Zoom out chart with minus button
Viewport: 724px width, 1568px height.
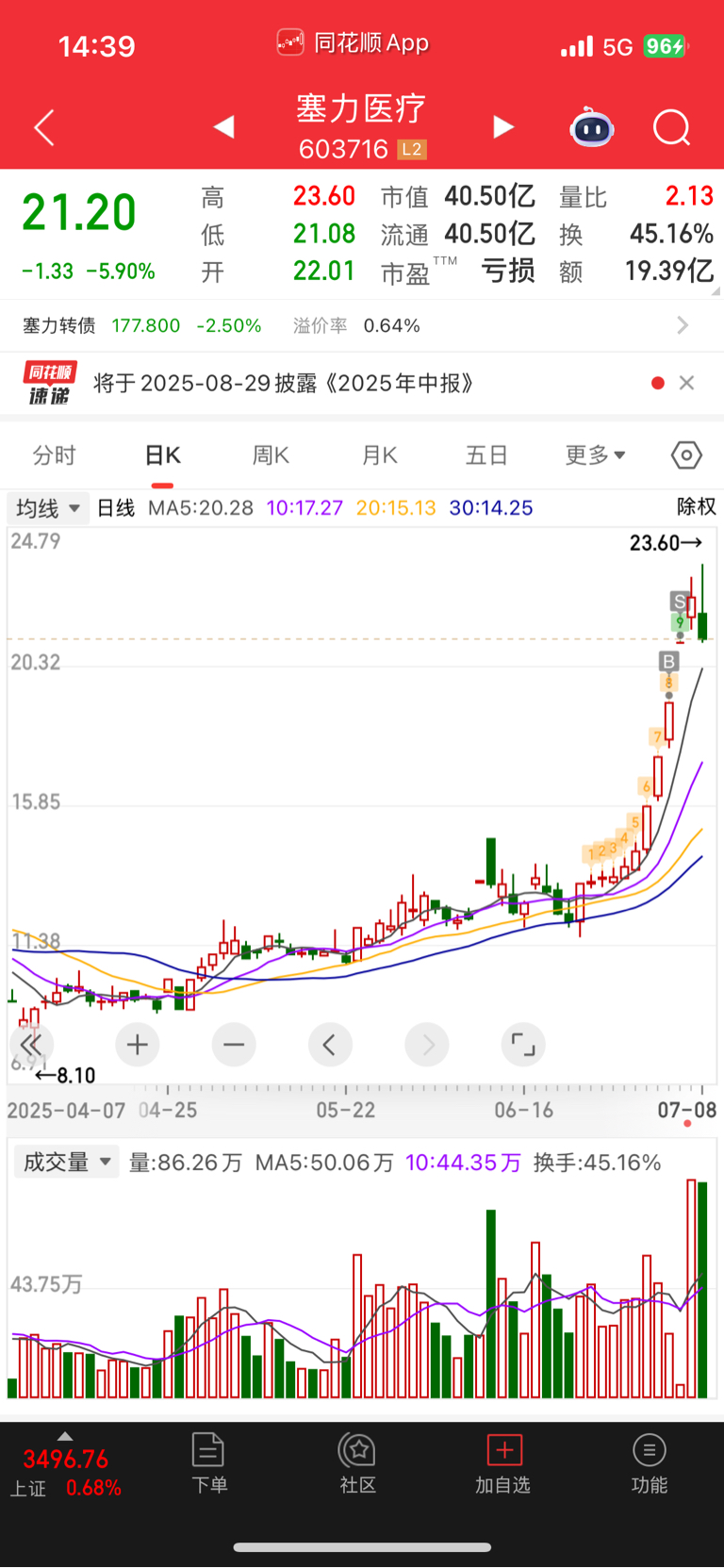point(234,1045)
